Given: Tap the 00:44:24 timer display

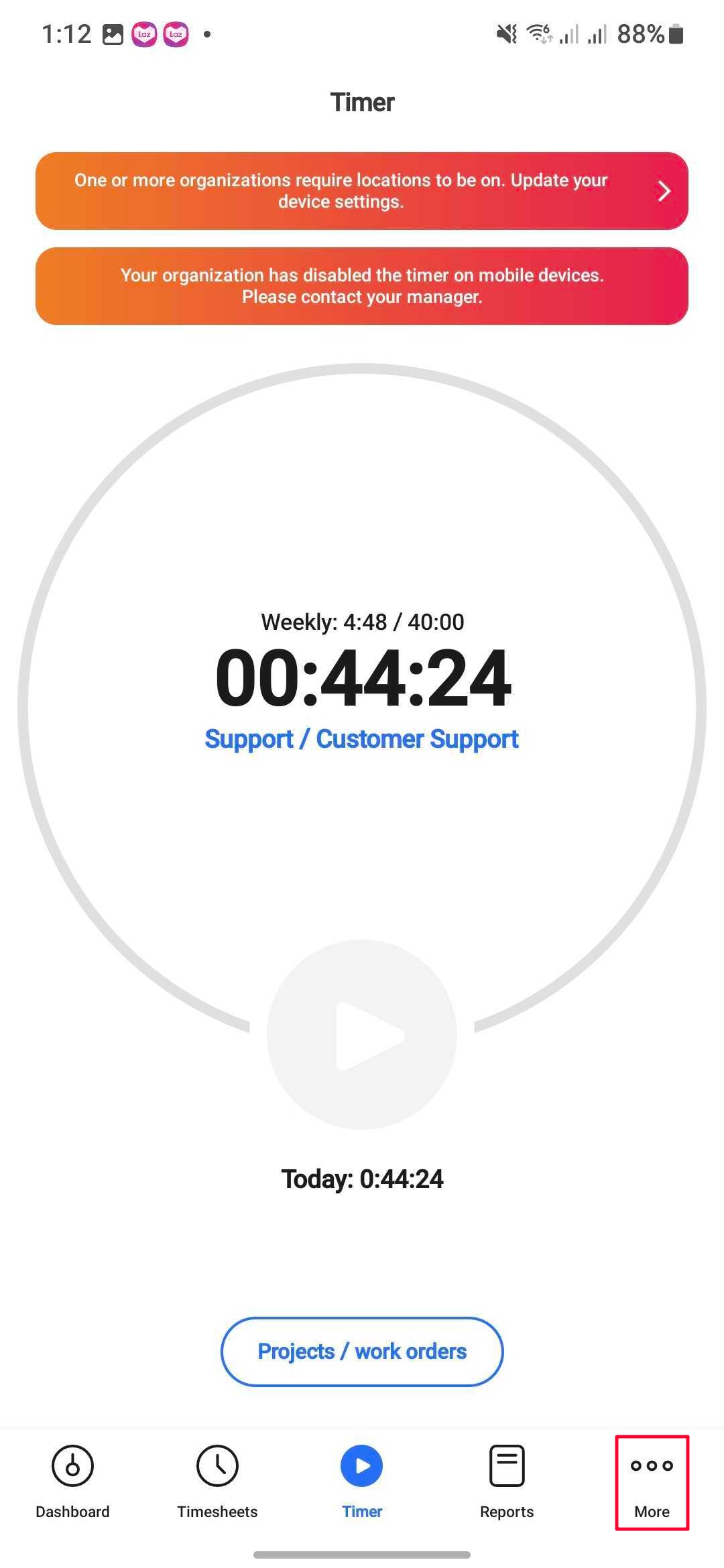Looking at the screenshot, I should coord(363,678).
